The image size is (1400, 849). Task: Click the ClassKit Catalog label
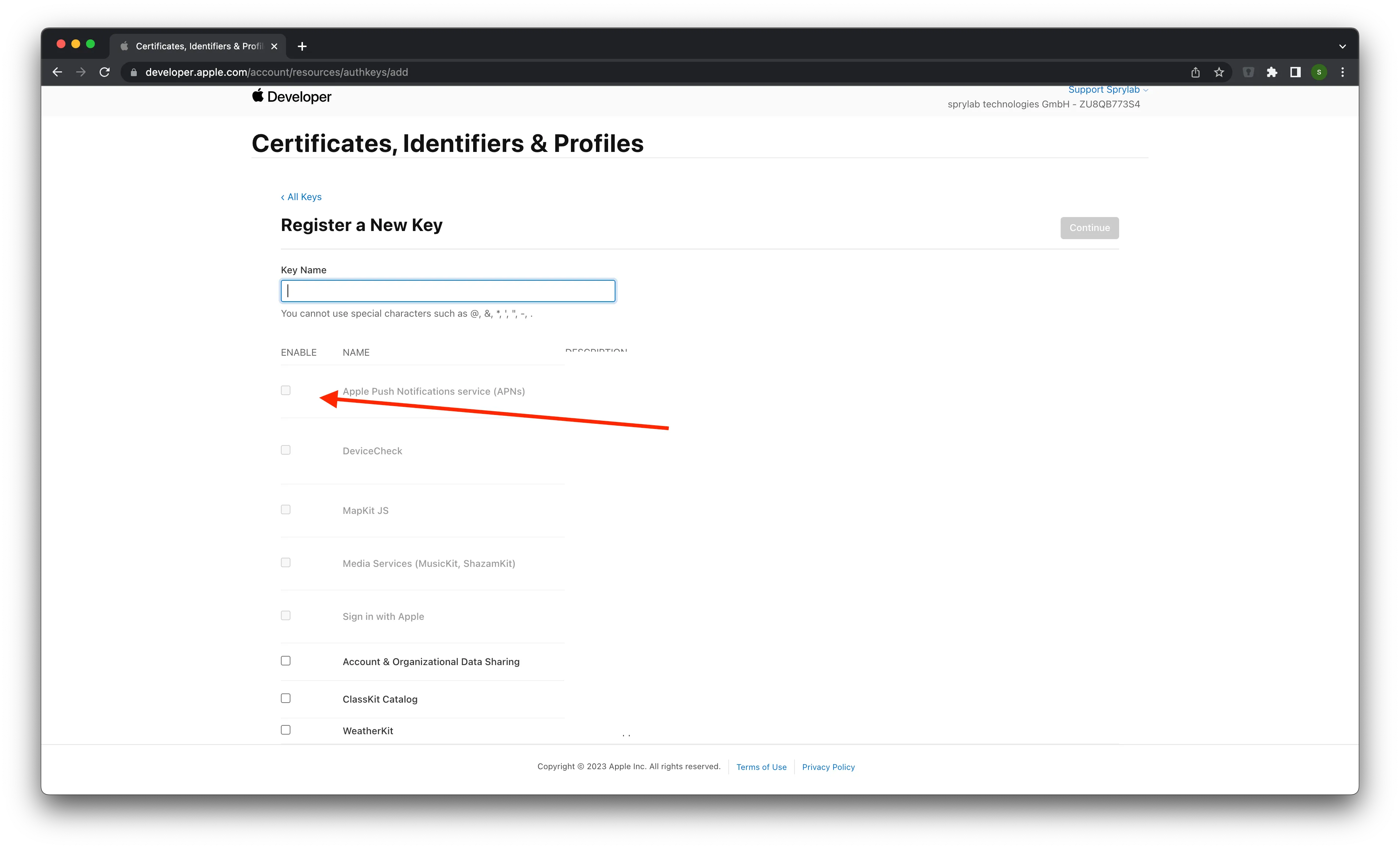coord(380,699)
